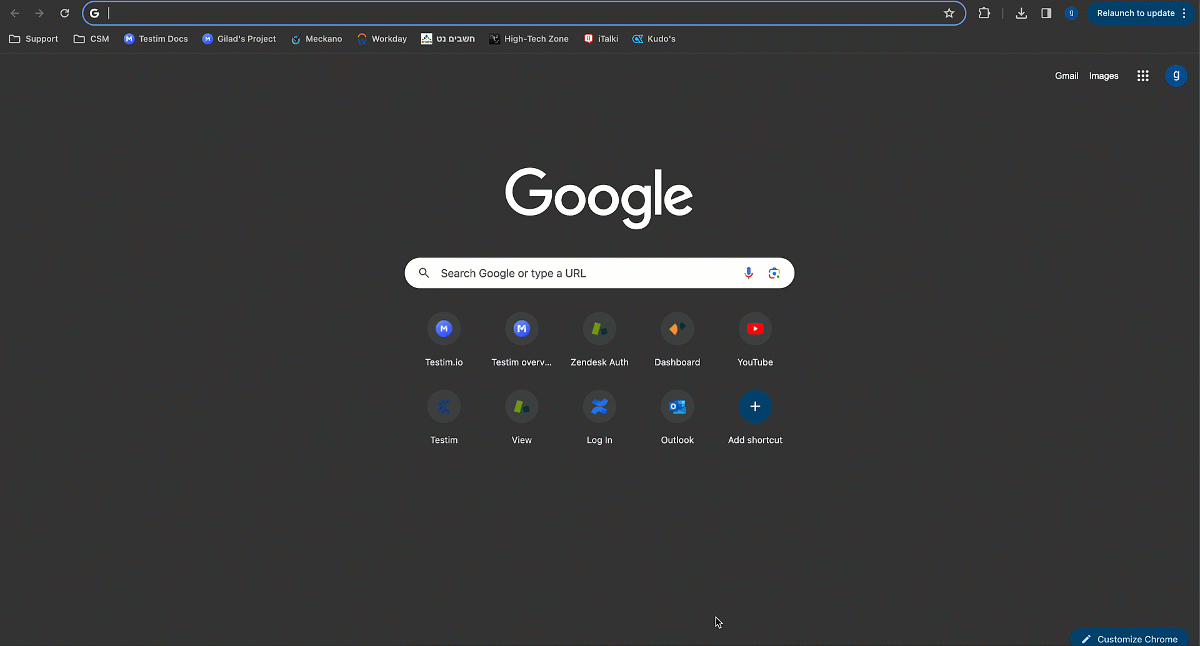Open the three-dot Chrome menu
Image resolution: width=1200 pixels, height=646 pixels.
(1183, 13)
